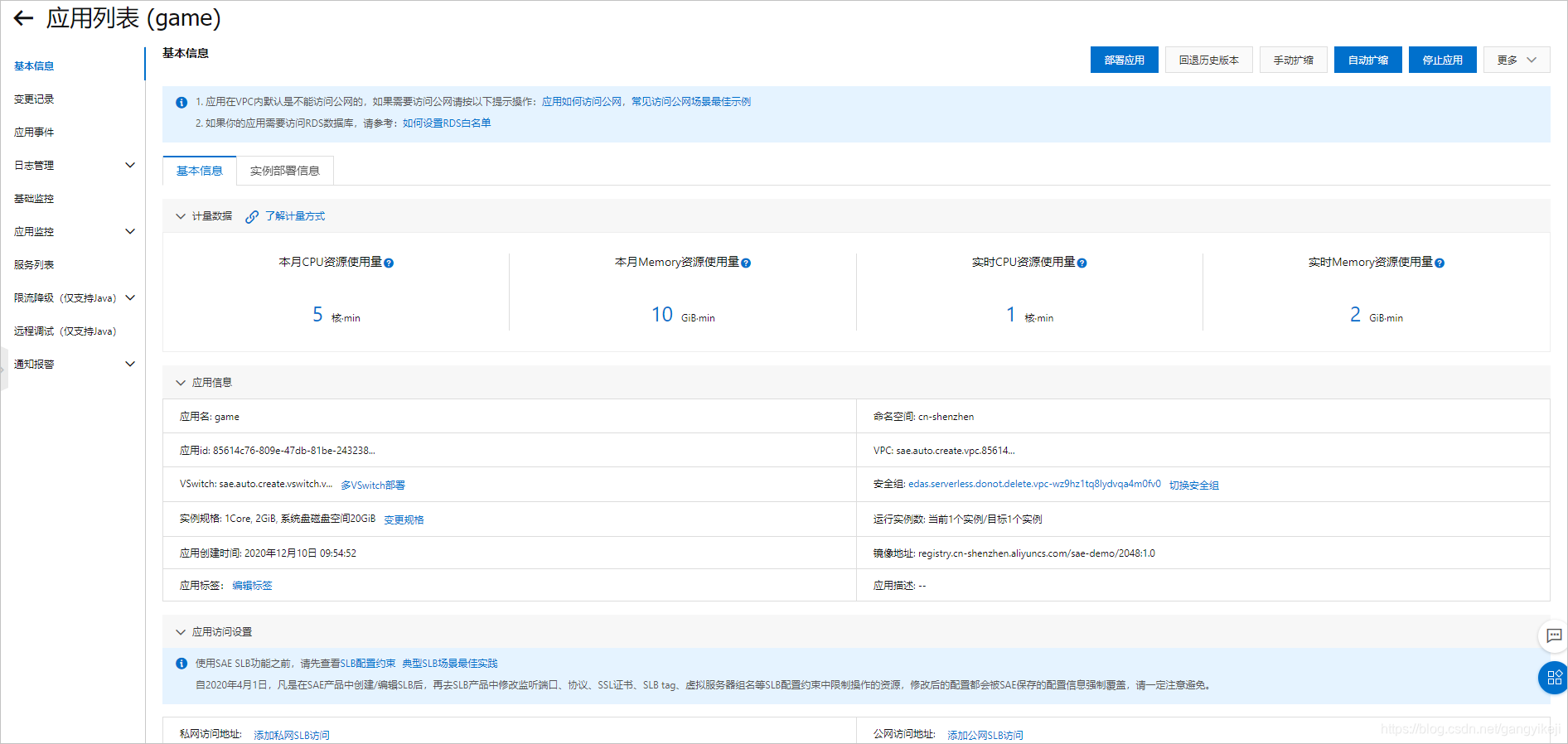This screenshot has width=1568, height=744.
Task: Expand 应用监控 sidebar submenu
Action: coord(130,231)
